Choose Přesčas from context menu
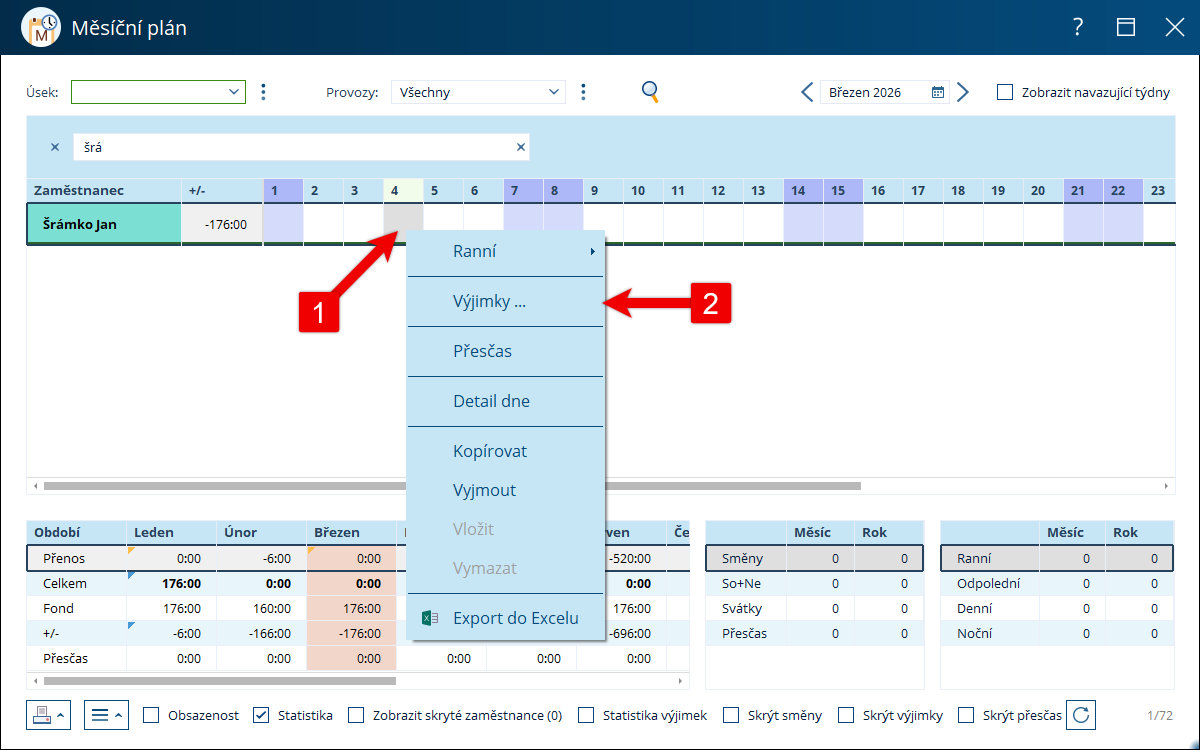This screenshot has width=1200, height=750. [x=505, y=352]
